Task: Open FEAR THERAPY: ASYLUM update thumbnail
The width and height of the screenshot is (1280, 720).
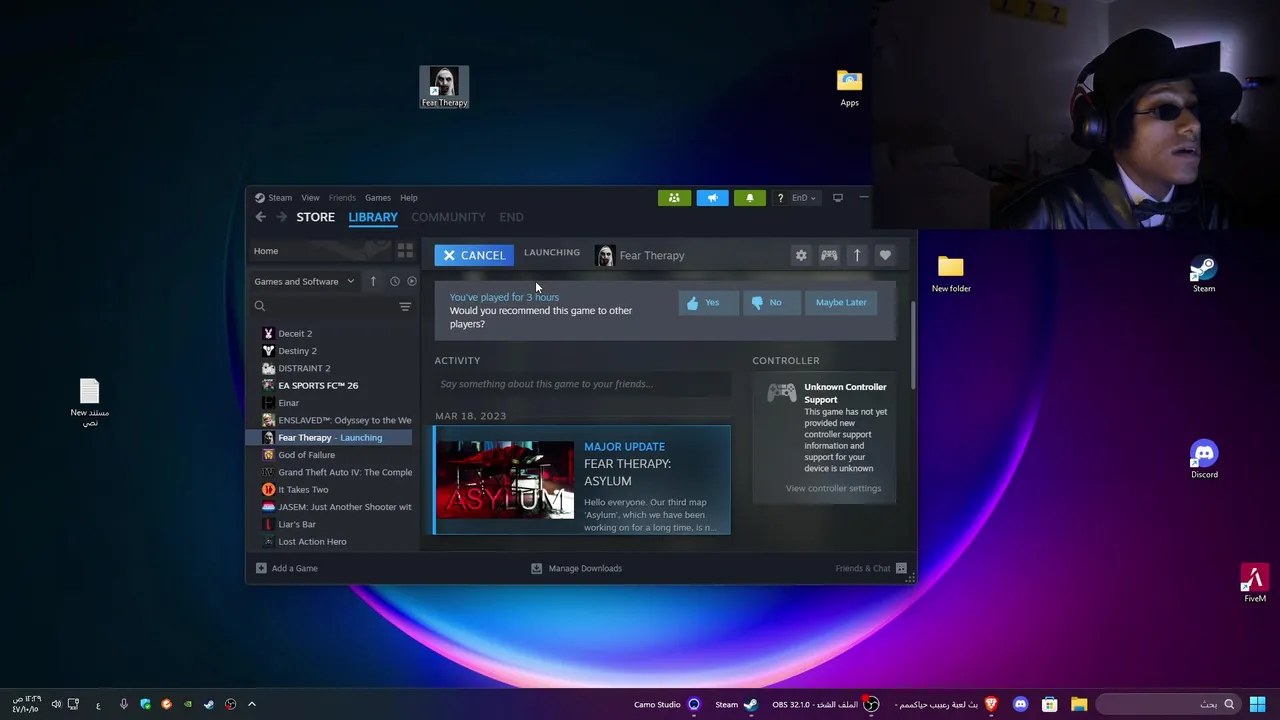Action: tap(505, 481)
